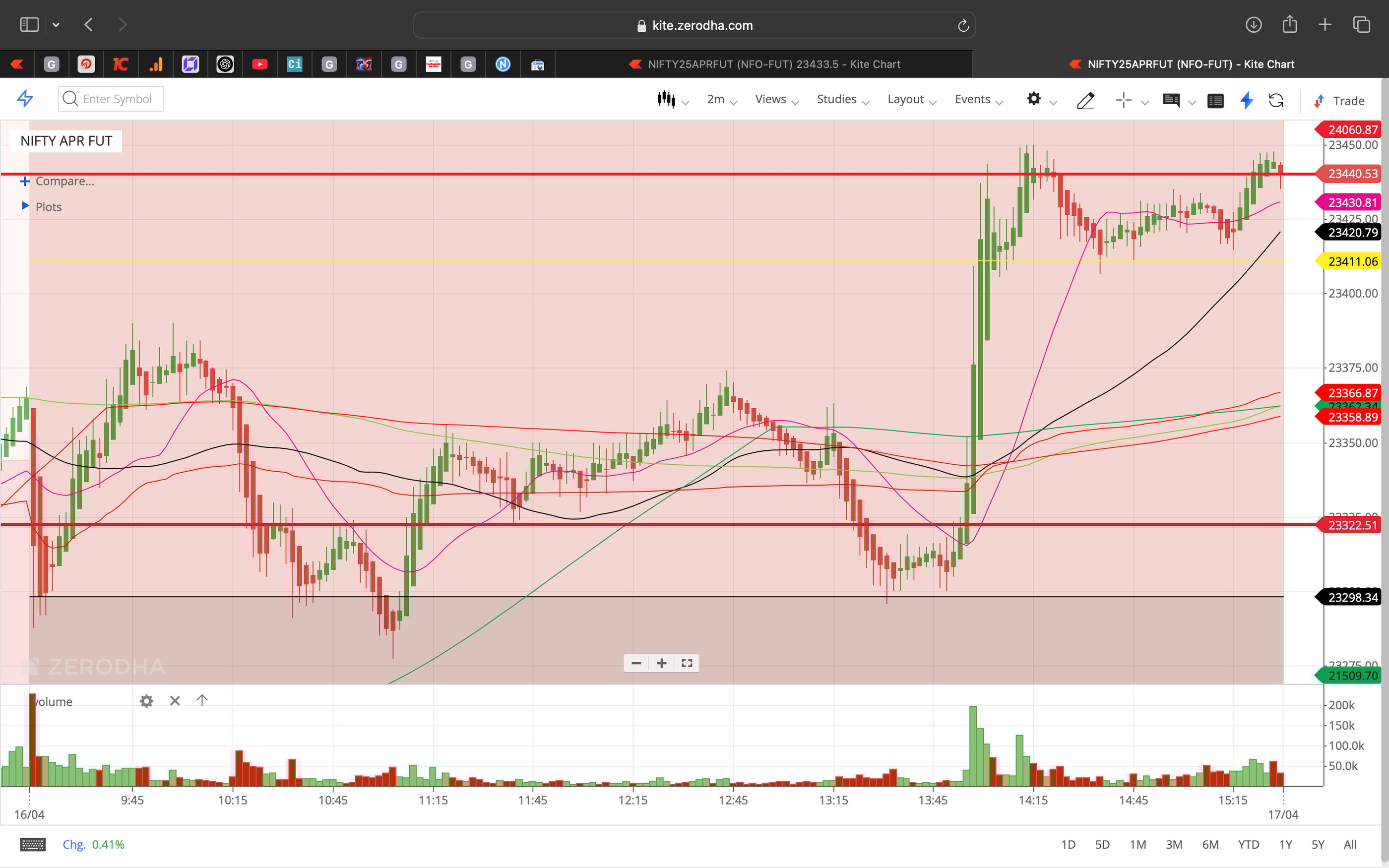Viewport: 1389px width, 868px height.
Task: Open the data table view icon
Action: click(x=1216, y=100)
